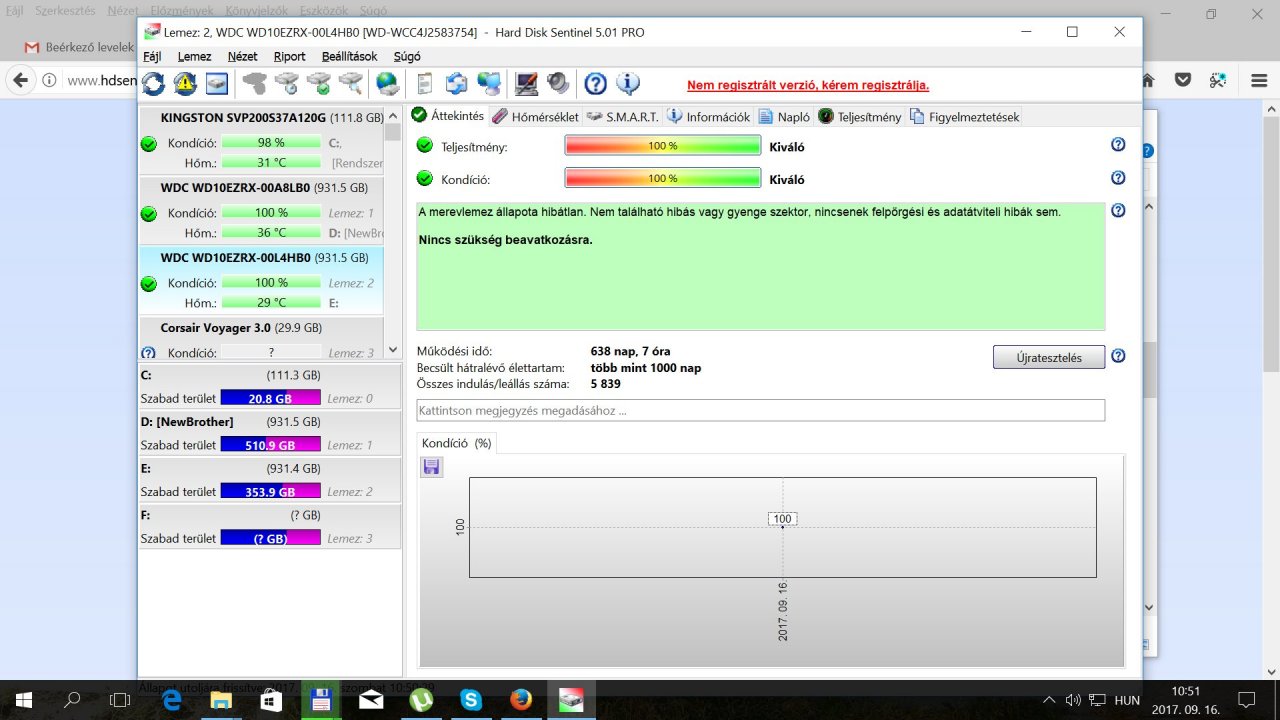The height and width of the screenshot is (720, 1280).
Task: Select the Áttekintés tab
Action: 448,116
